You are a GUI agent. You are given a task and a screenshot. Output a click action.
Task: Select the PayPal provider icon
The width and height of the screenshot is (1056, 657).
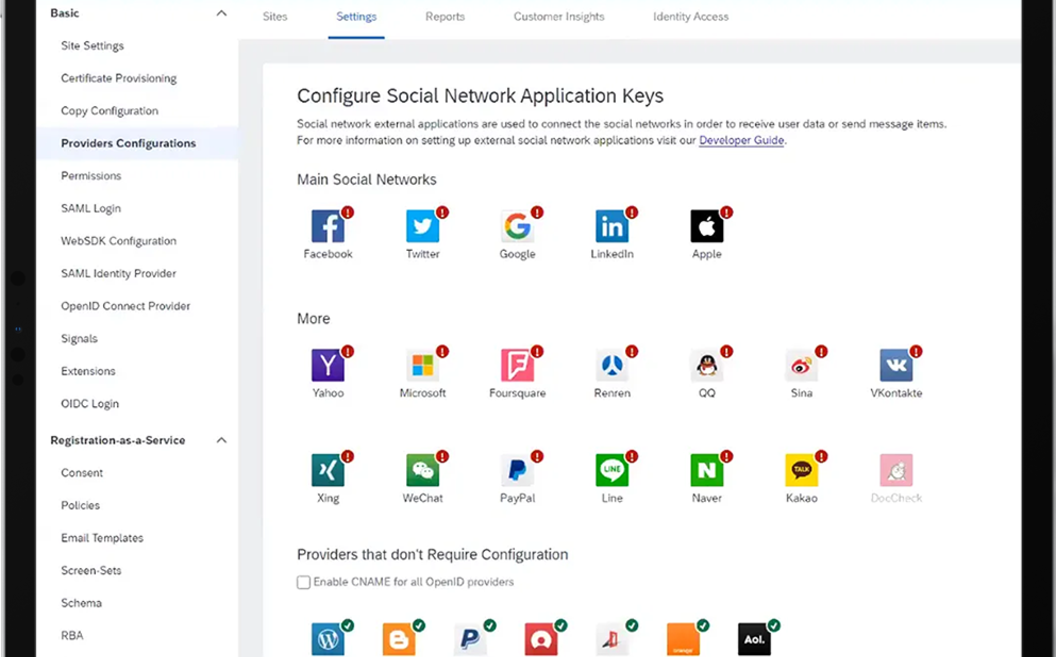pos(517,470)
